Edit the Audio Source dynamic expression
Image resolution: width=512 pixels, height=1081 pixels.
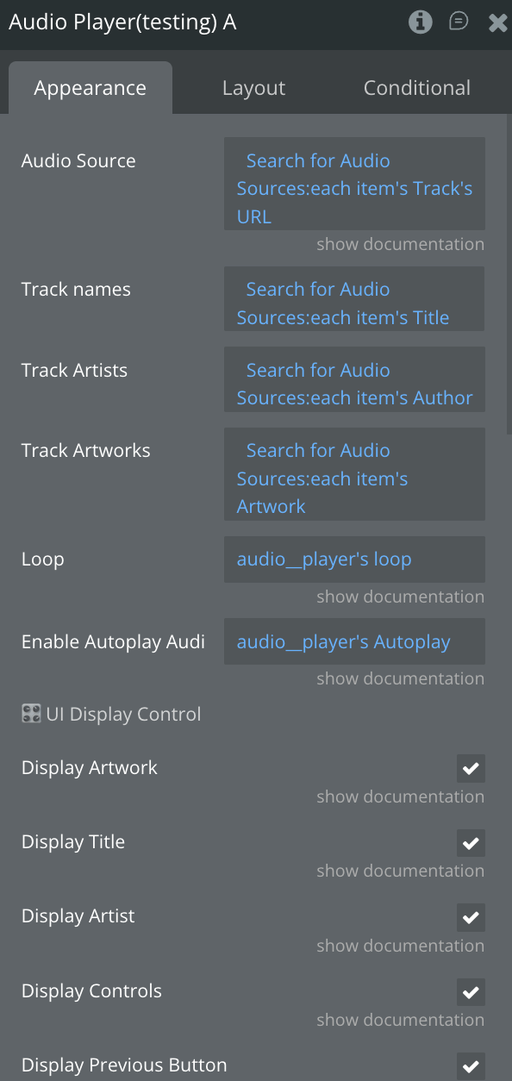(x=354, y=183)
